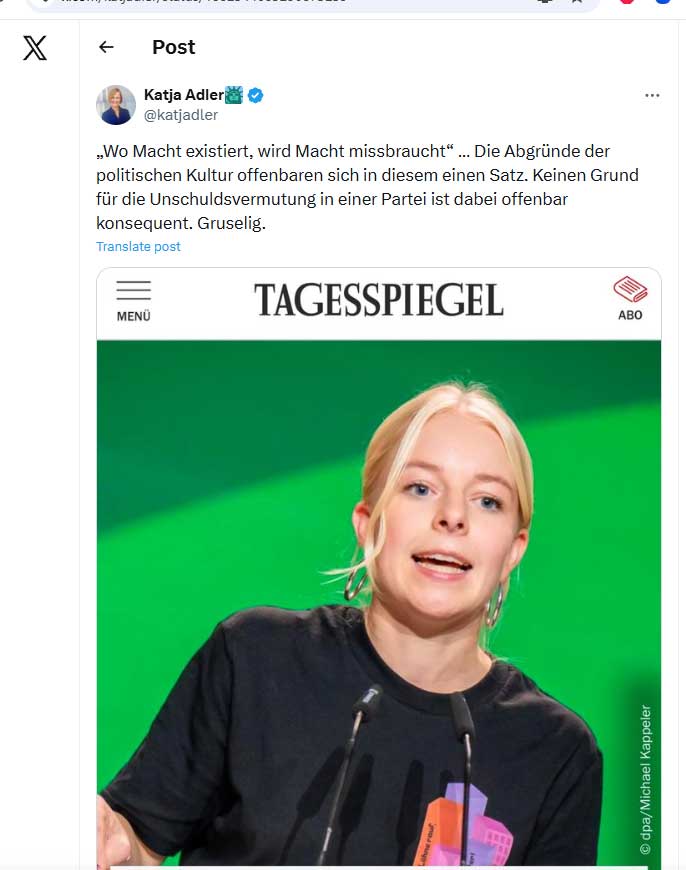Open the @katjadler handle link
Image resolution: width=686 pixels, height=870 pixels.
pos(181,115)
